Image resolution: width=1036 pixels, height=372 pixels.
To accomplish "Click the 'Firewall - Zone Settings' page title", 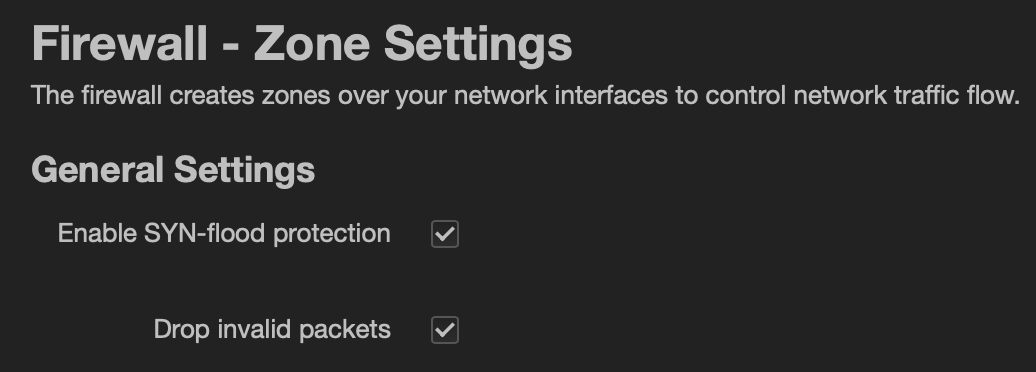I will [302, 44].
